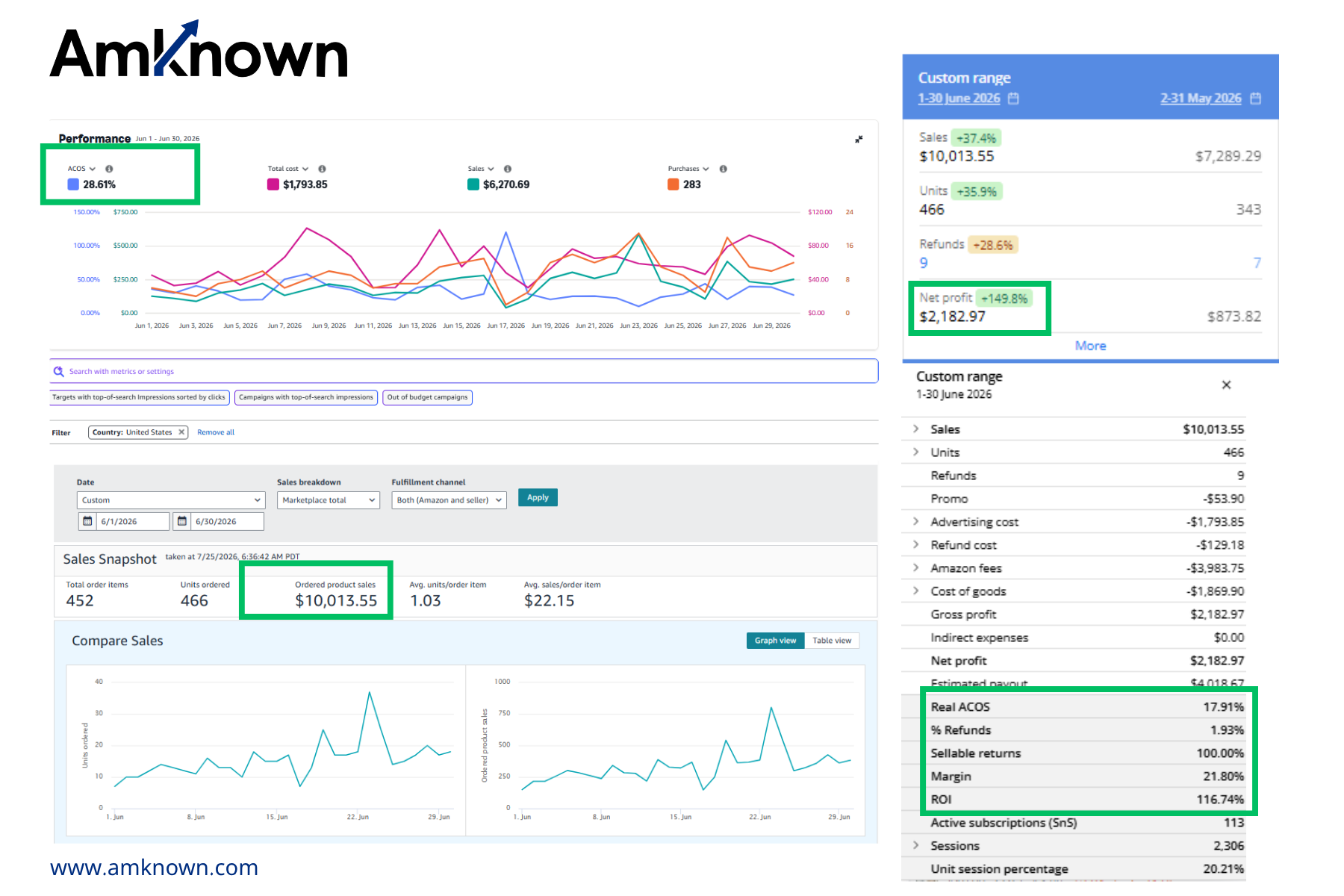Expand the Advertising cost row
Screen dimensions: 1344x896
point(915,522)
